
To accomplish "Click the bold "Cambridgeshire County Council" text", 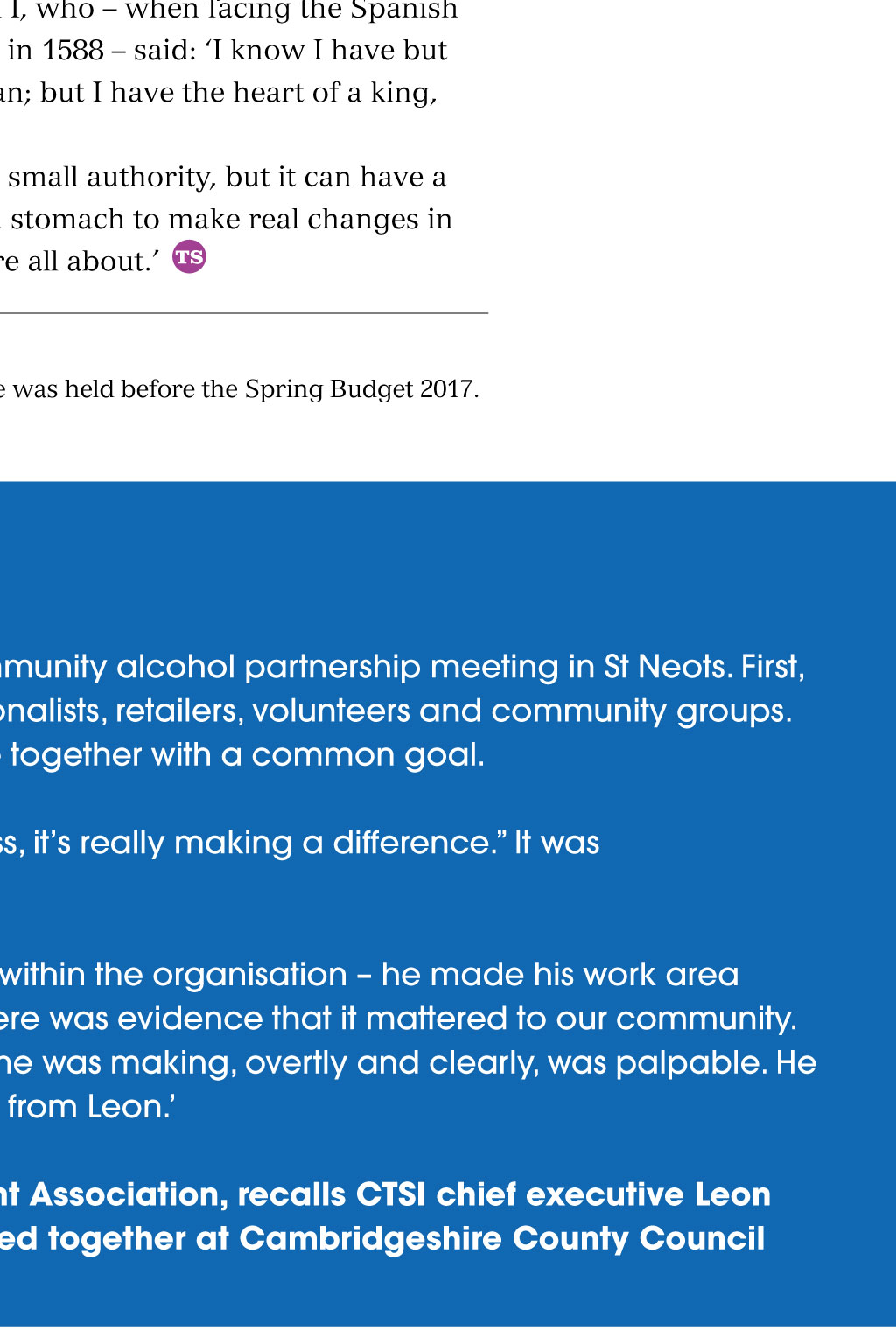I will click(x=501, y=1239).
